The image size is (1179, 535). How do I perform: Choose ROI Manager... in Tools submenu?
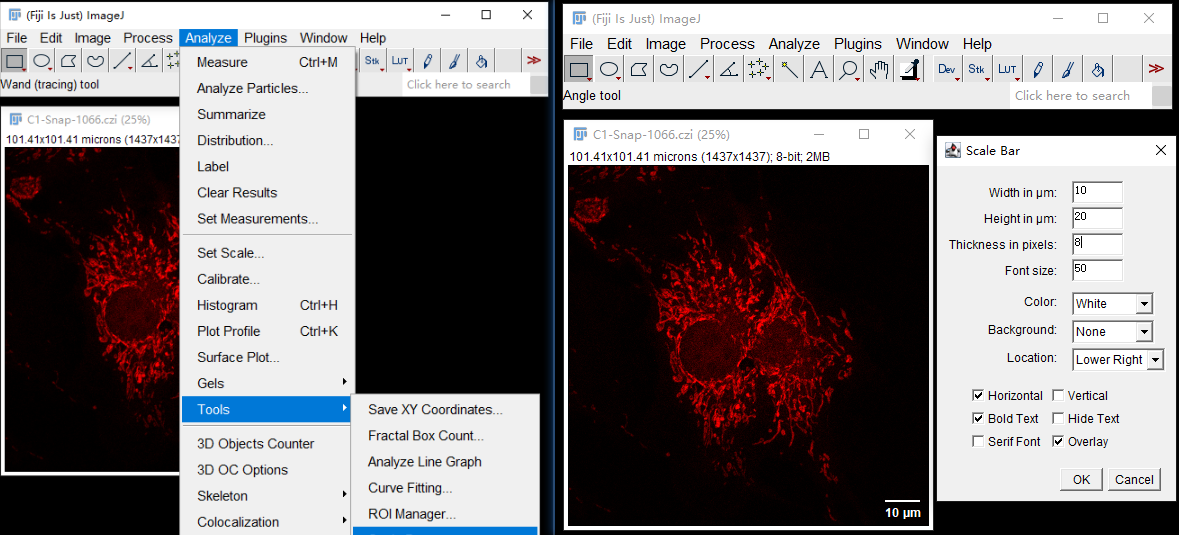[445, 515]
